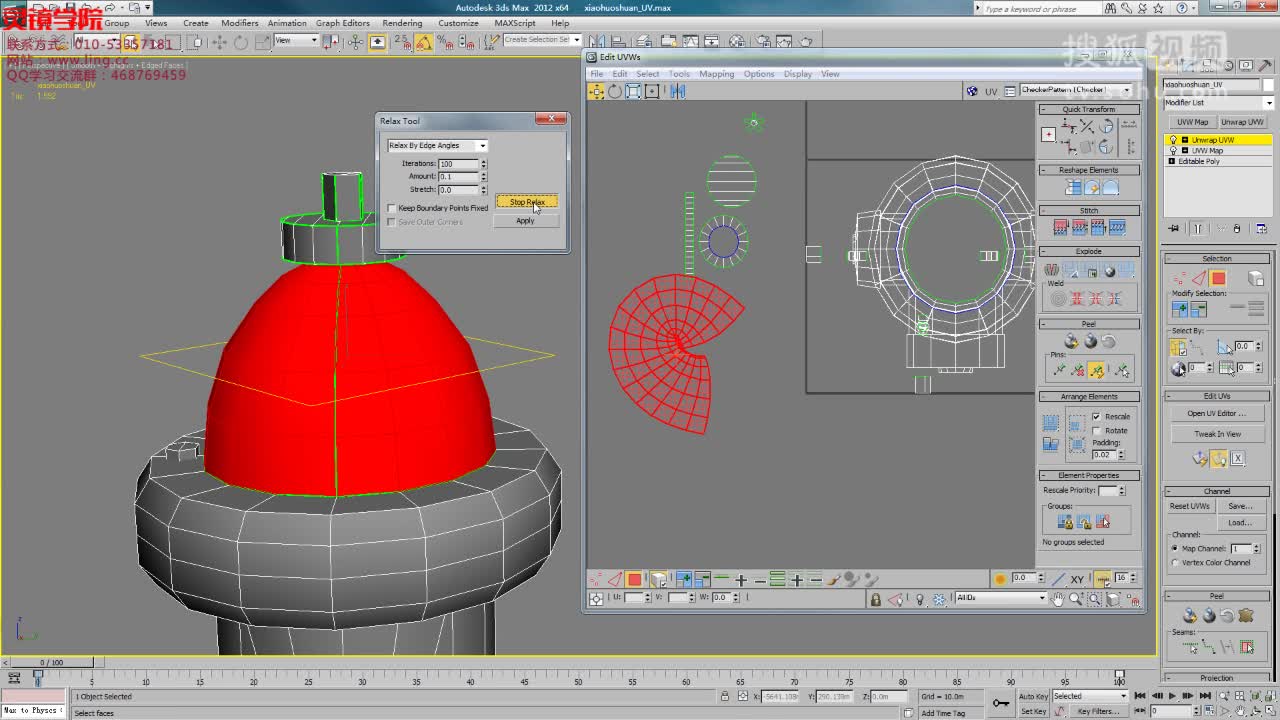This screenshot has width=1280, height=720.
Task: Select the Vertex Color Channel radio button
Action: click(1175, 562)
